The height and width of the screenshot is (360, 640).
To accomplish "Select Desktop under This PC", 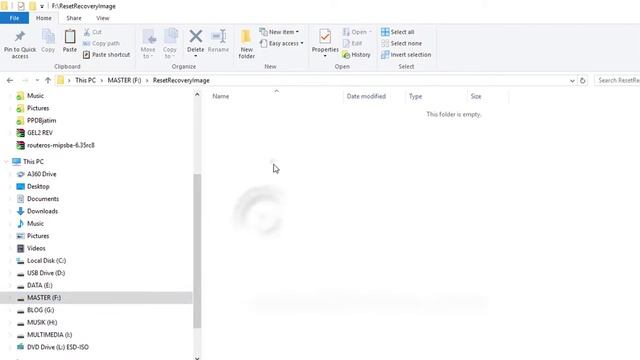I will click(x=38, y=187).
